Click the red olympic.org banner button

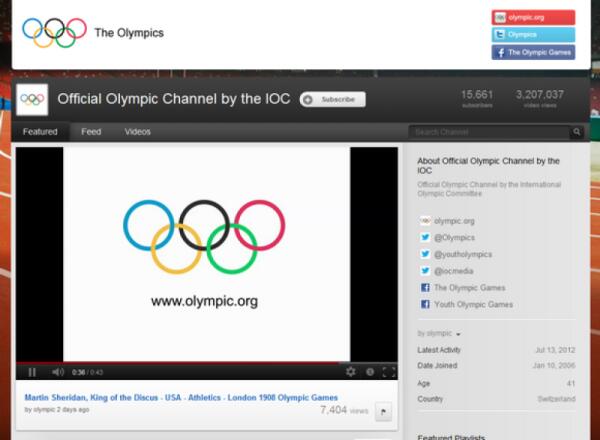click(x=533, y=17)
